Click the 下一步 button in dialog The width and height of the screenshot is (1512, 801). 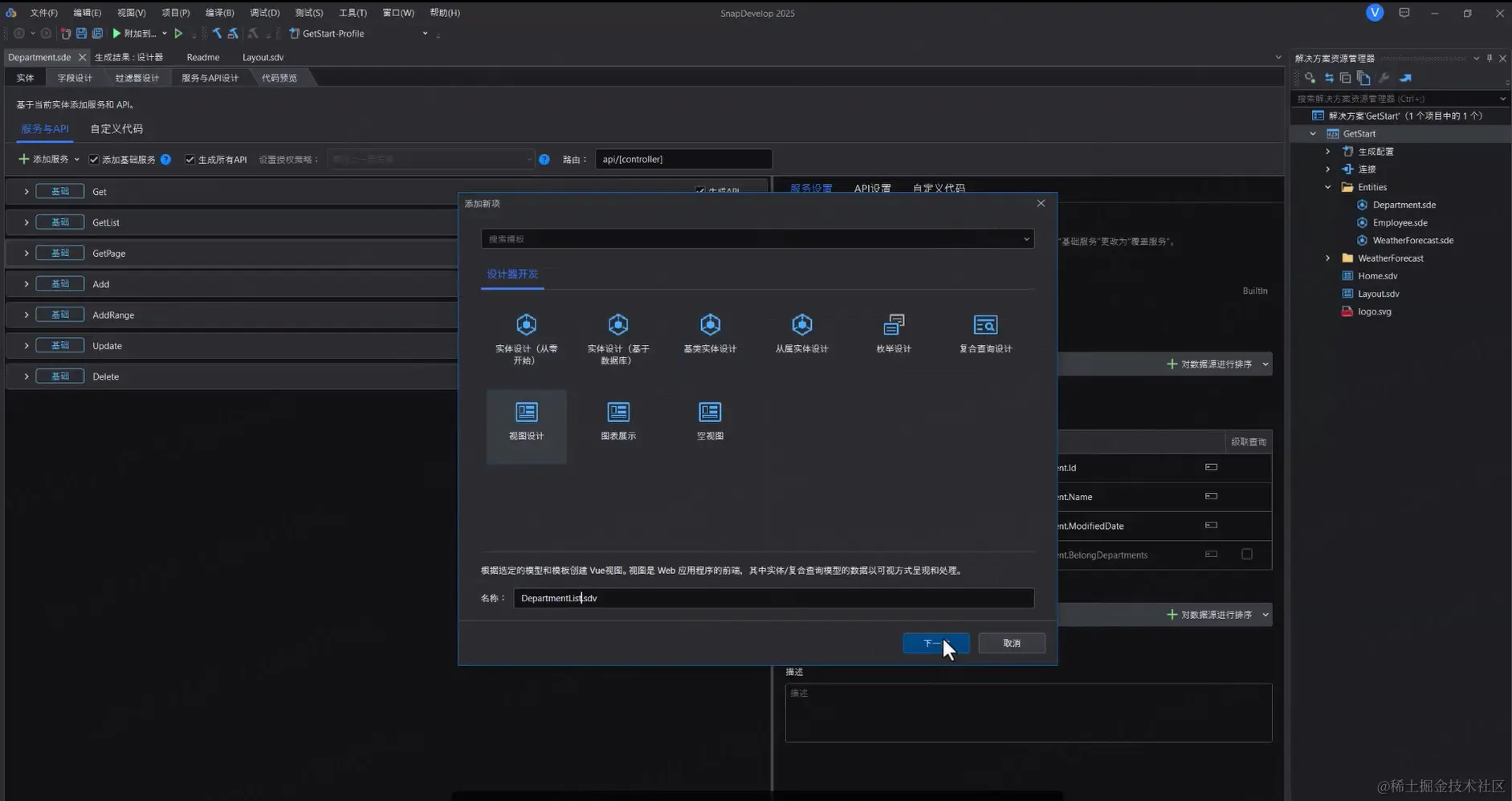pos(936,643)
